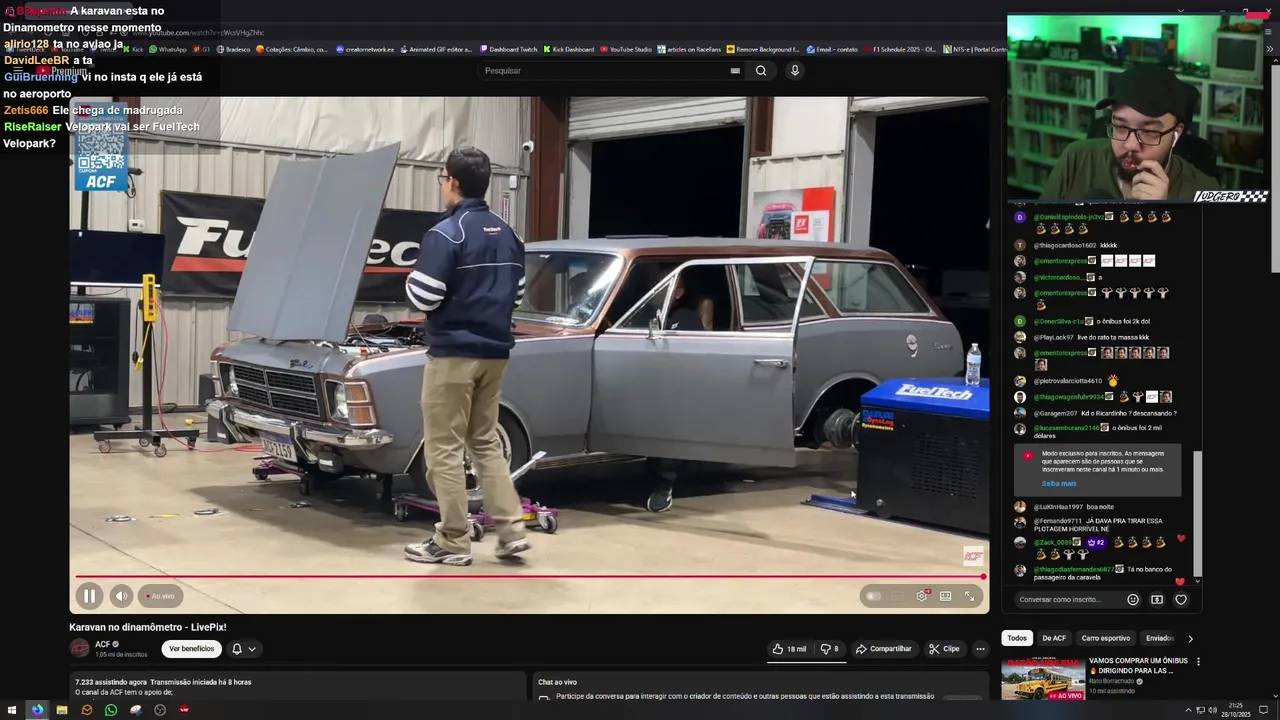Focus the YouTube 'Pesquisar' search field
The height and width of the screenshot is (720, 1280).
click(605, 71)
